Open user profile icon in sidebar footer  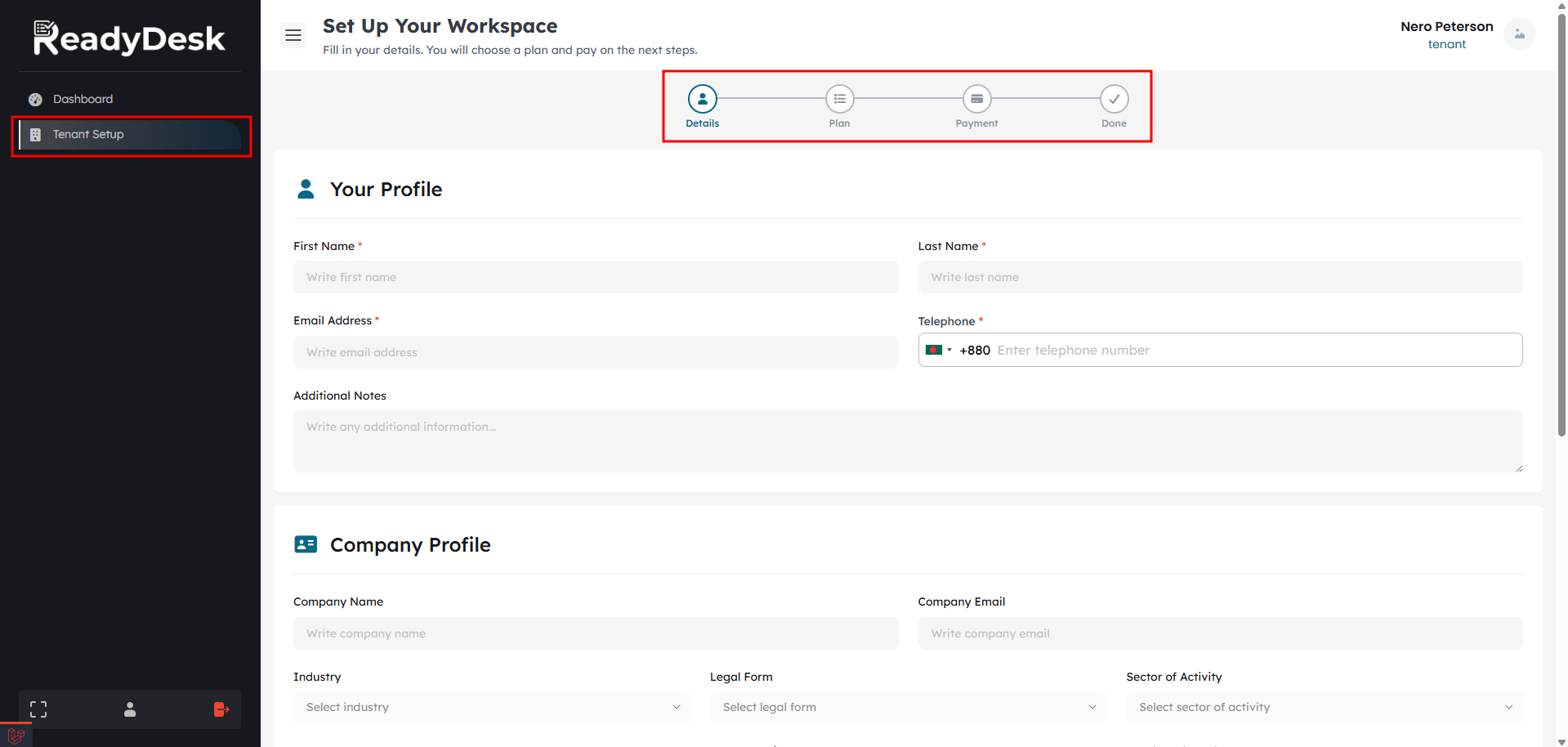[x=130, y=709]
